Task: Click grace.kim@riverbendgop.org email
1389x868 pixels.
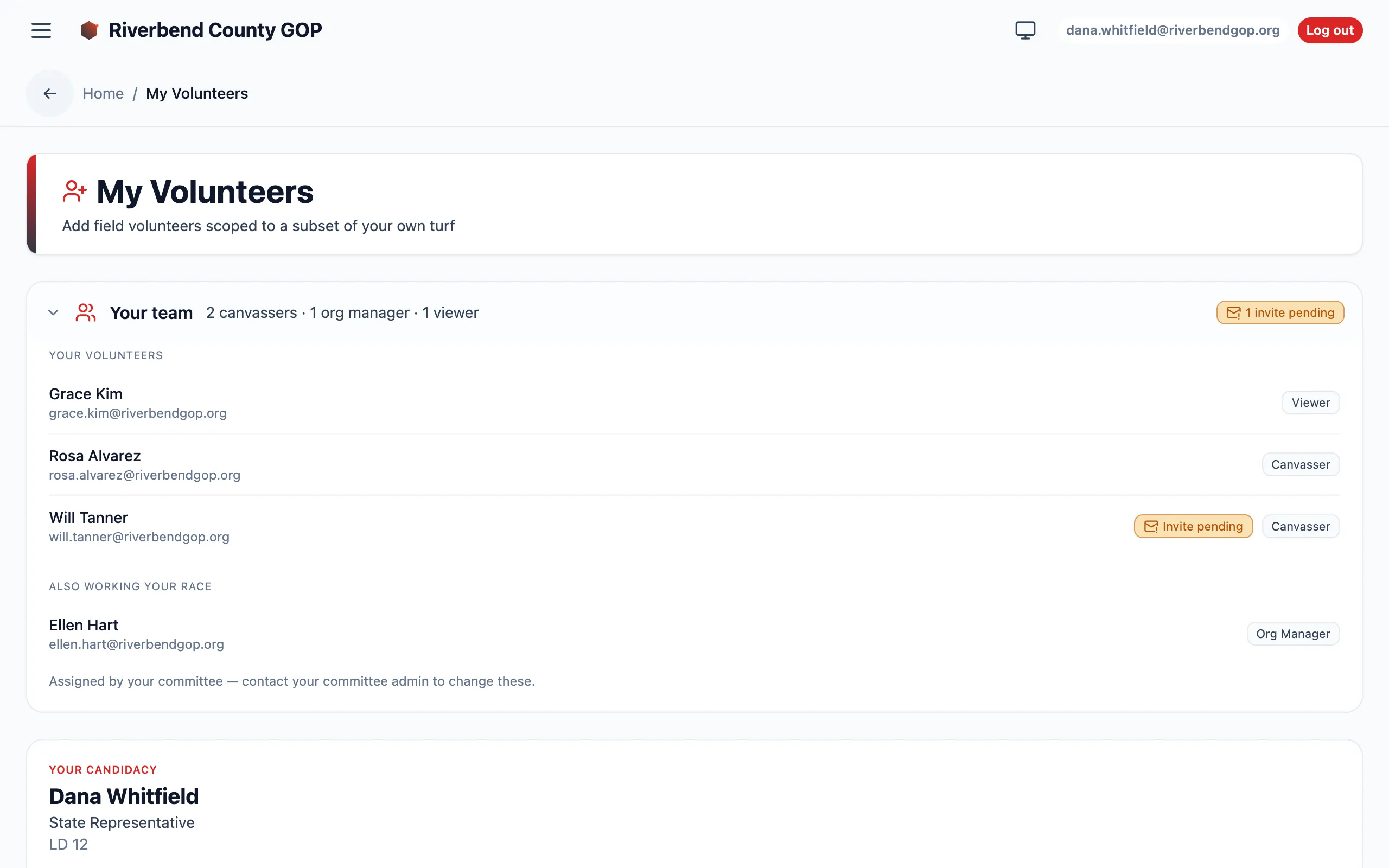Action: 138,413
